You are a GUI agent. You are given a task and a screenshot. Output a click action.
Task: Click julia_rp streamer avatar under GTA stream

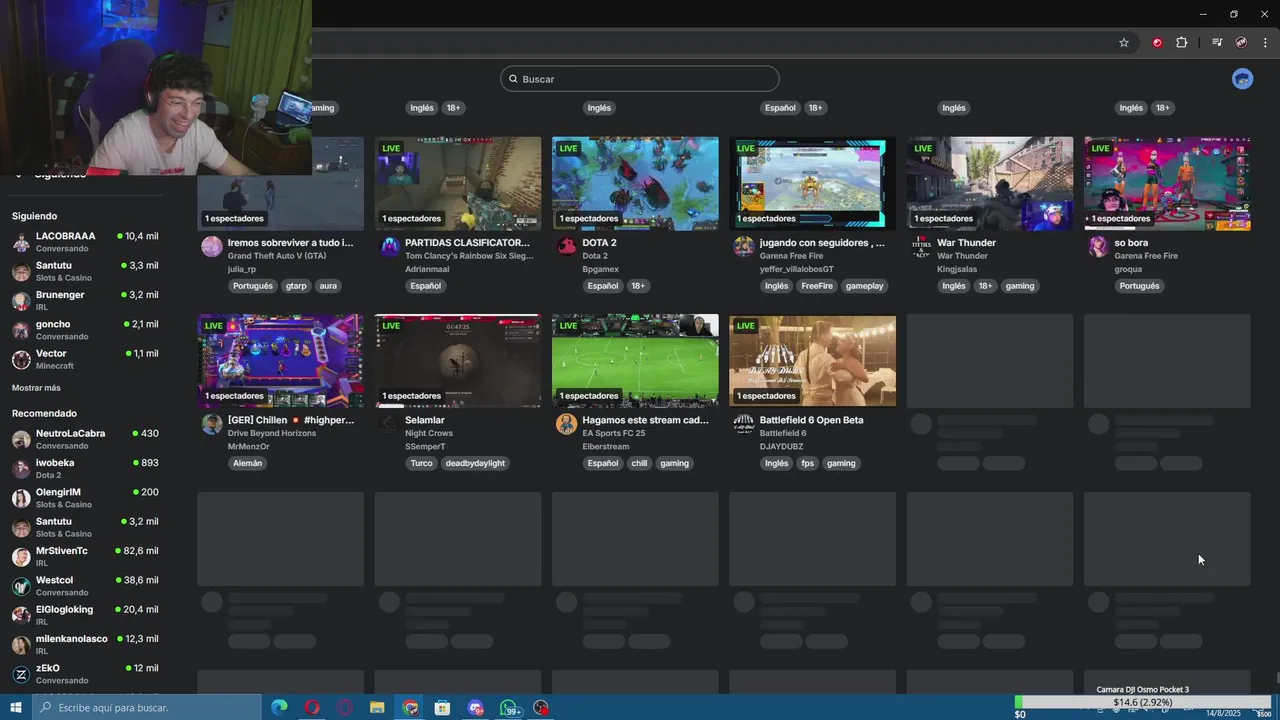[212, 247]
